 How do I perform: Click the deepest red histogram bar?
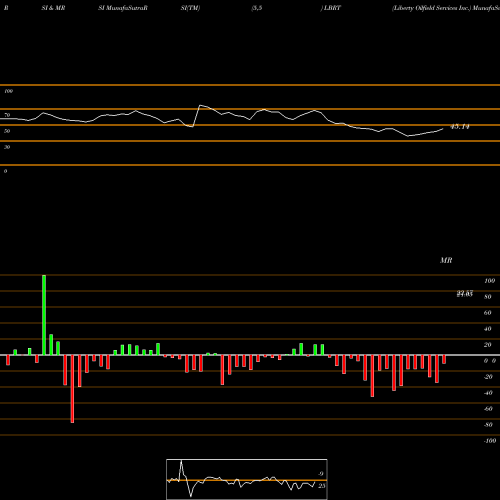coord(72,389)
